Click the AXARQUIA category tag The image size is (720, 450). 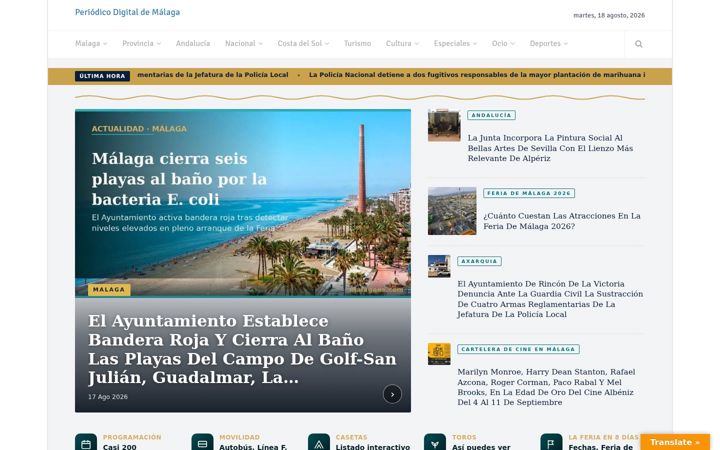pos(479,261)
